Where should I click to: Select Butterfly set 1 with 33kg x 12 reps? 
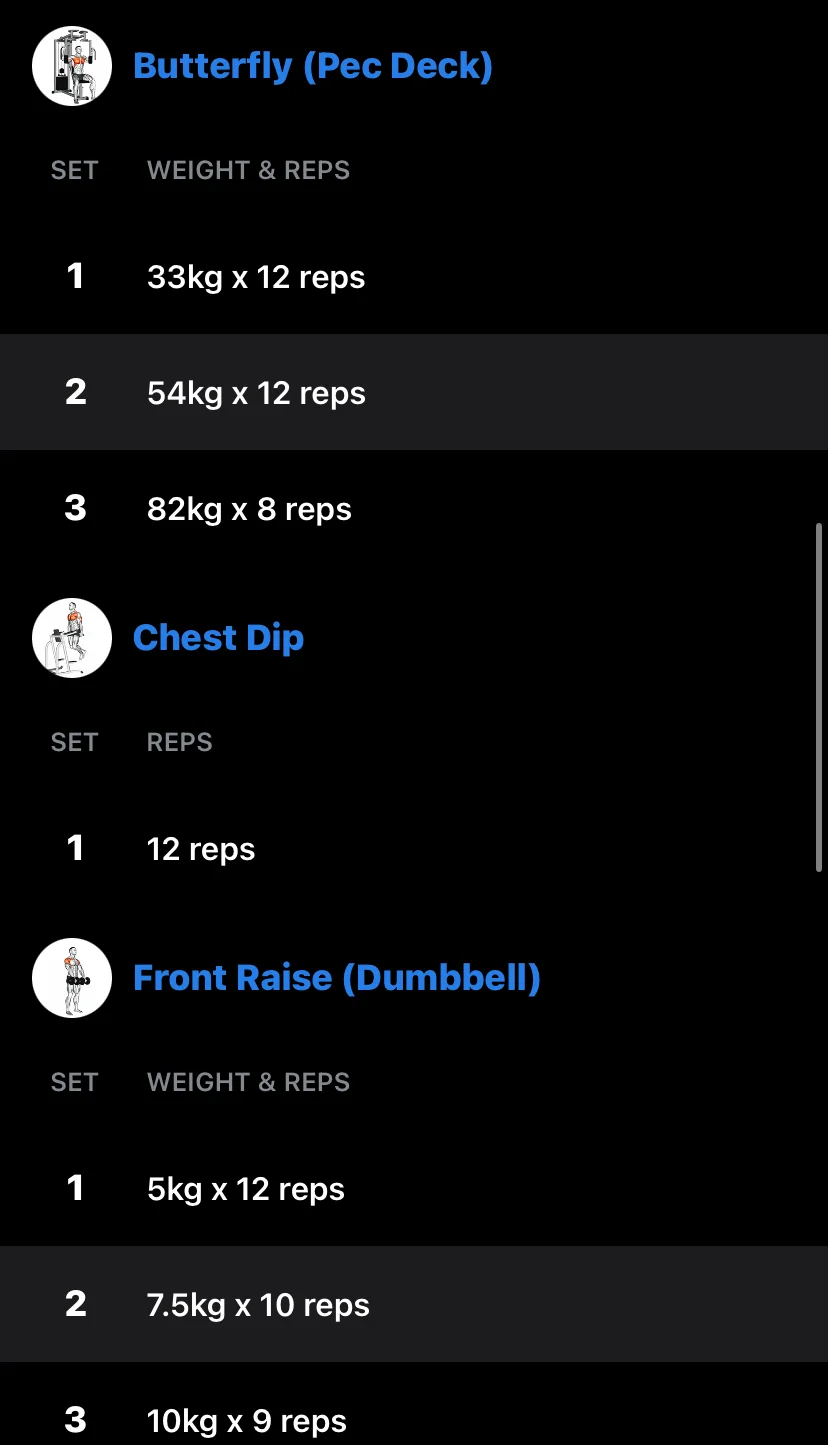point(414,276)
